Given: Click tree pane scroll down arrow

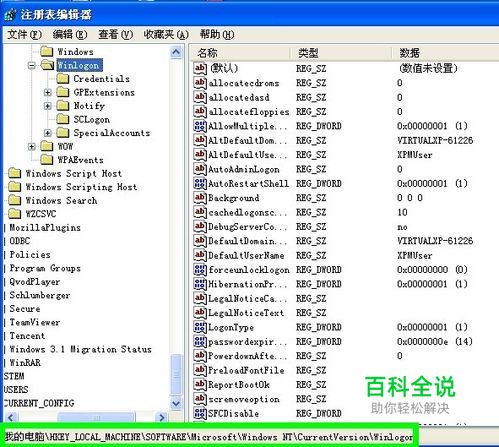Looking at the screenshot, I should point(176,403).
